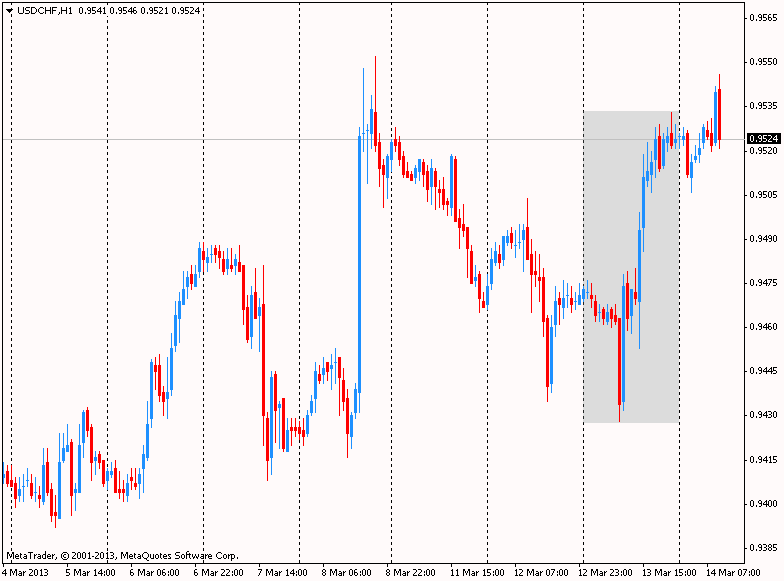Click the 12 Mar 07:00 time label

point(541,572)
